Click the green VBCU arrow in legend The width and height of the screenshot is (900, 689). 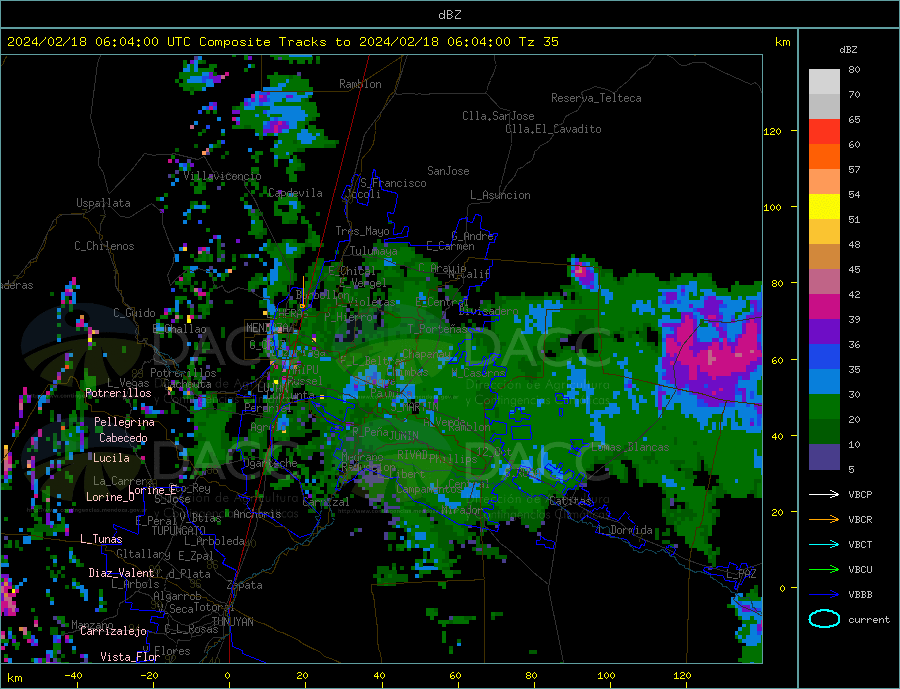pos(824,570)
